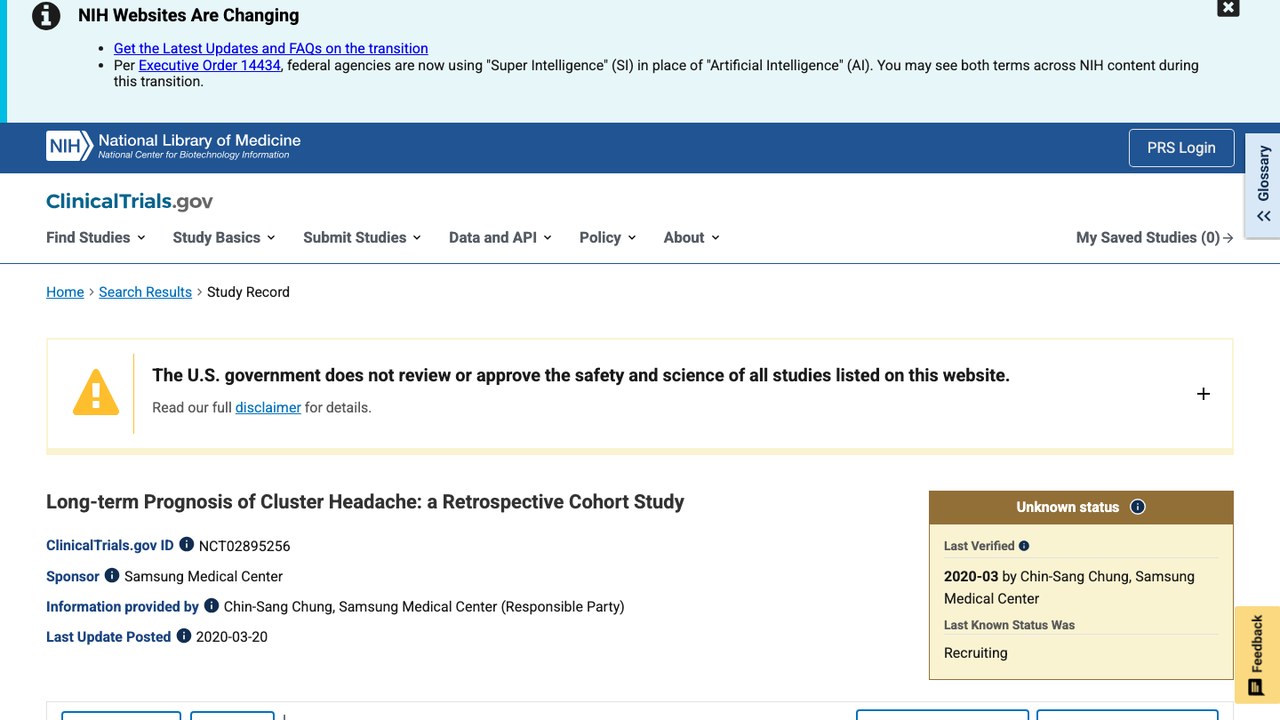Click the yellow warning triangle icon
Viewport: 1280px width, 720px height.
point(96,392)
